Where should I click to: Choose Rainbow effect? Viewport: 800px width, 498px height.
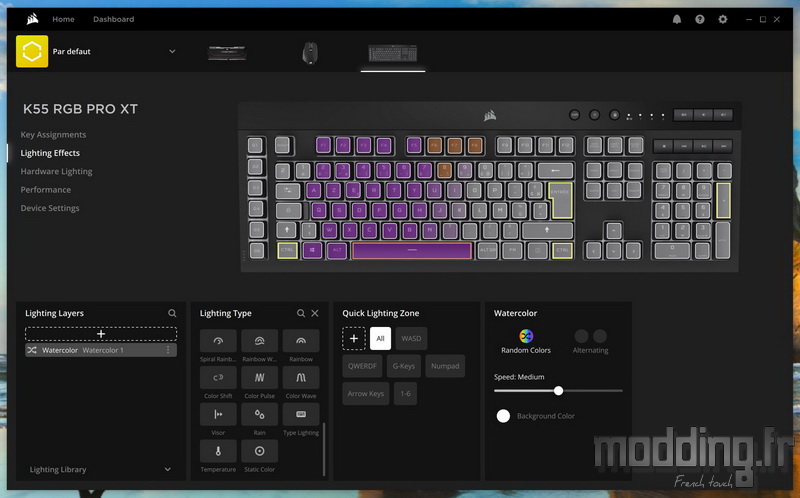pyautogui.click(x=301, y=341)
